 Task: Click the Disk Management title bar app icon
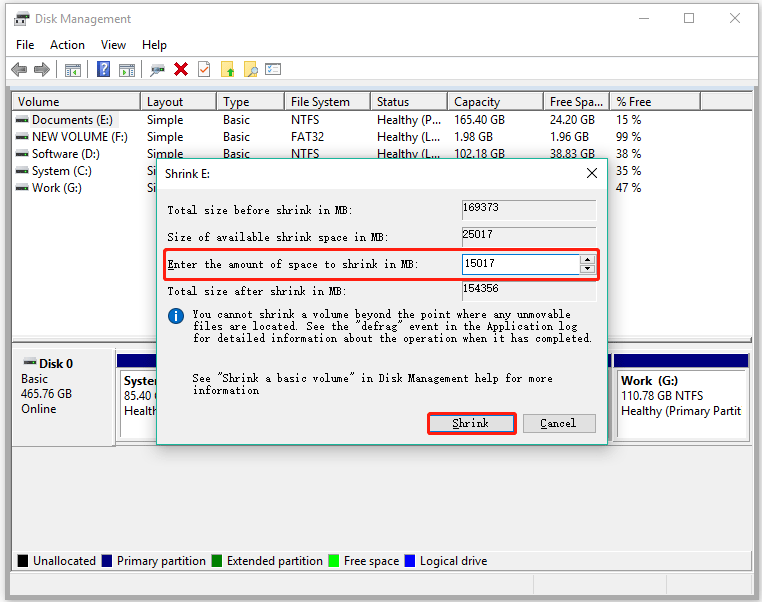click(x=21, y=19)
